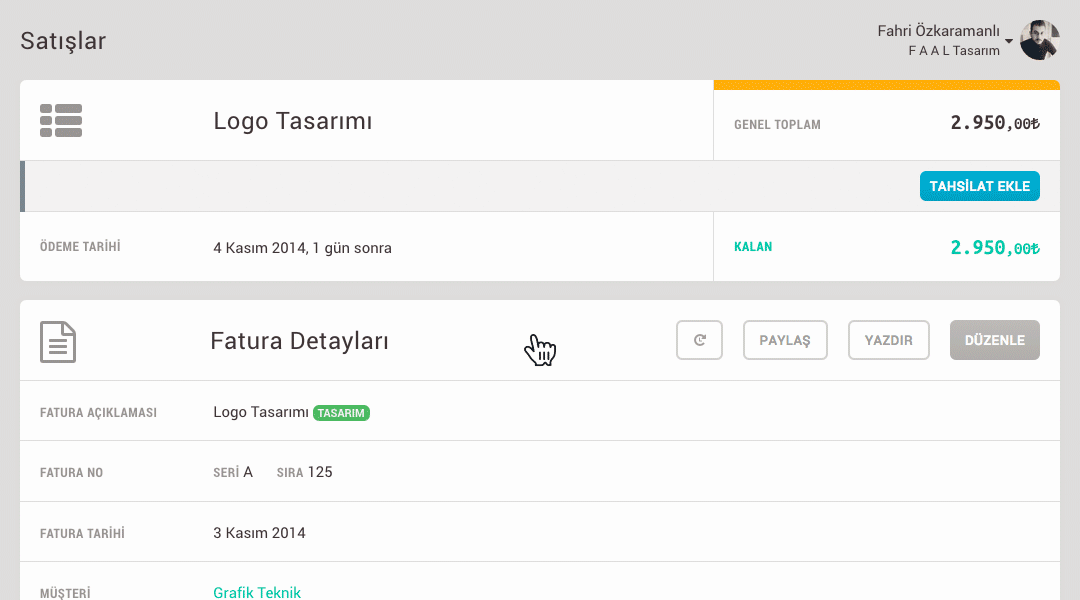Click the Genel Toplam 2.950,00 amount
The height and width of the screenshot is (600, 1080).
coord(994,124)
